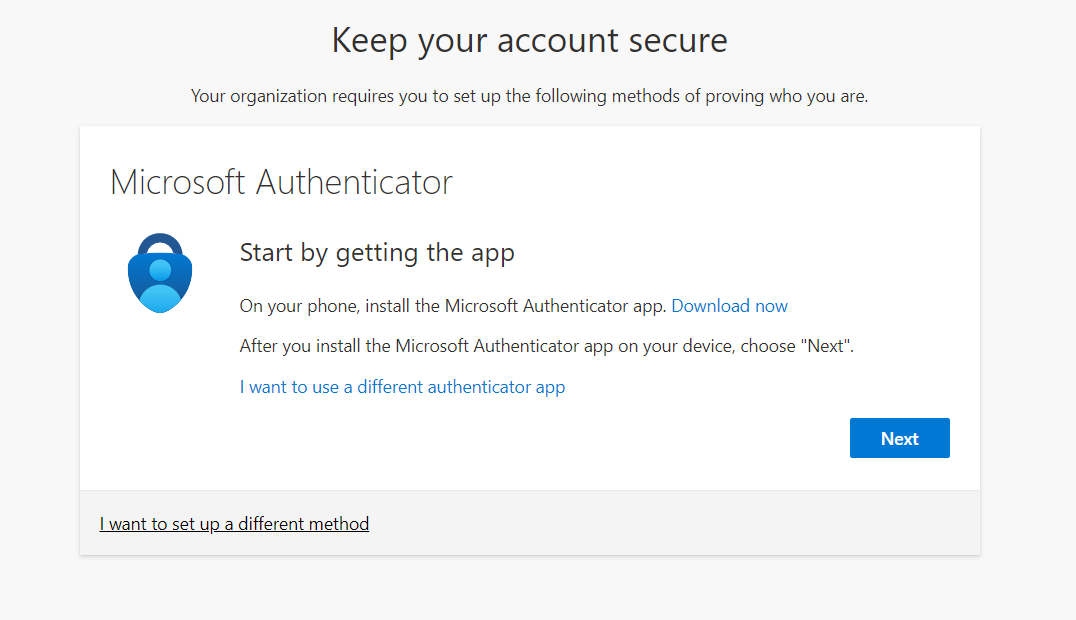Viewport: 1076px width, 620px height.
Task: Click the "Start by getting the app" heading
Action: tap(377, 253)
